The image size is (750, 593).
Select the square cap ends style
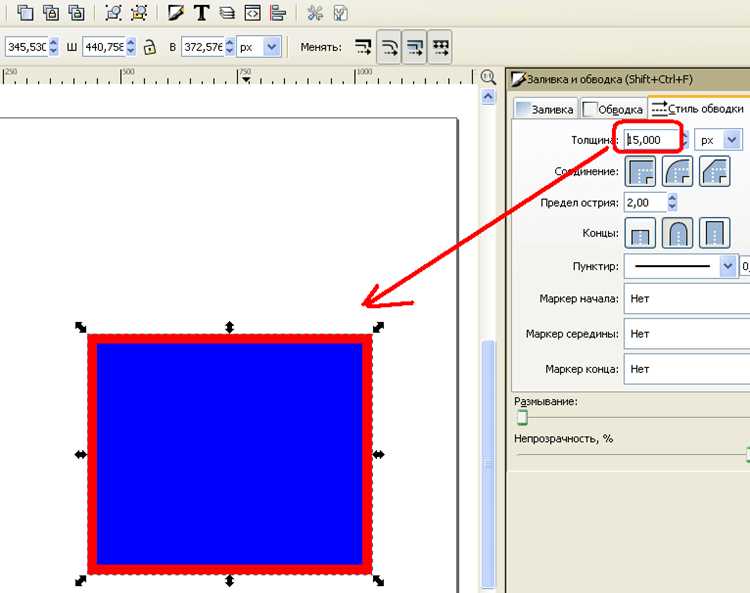(715, 233)
